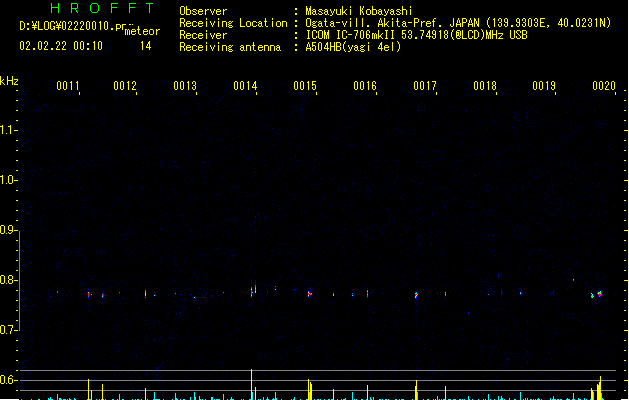Screen dimensions: 629x400
Task: Click the 0.7 kHz frequency axis label
Action: (7, 330)
